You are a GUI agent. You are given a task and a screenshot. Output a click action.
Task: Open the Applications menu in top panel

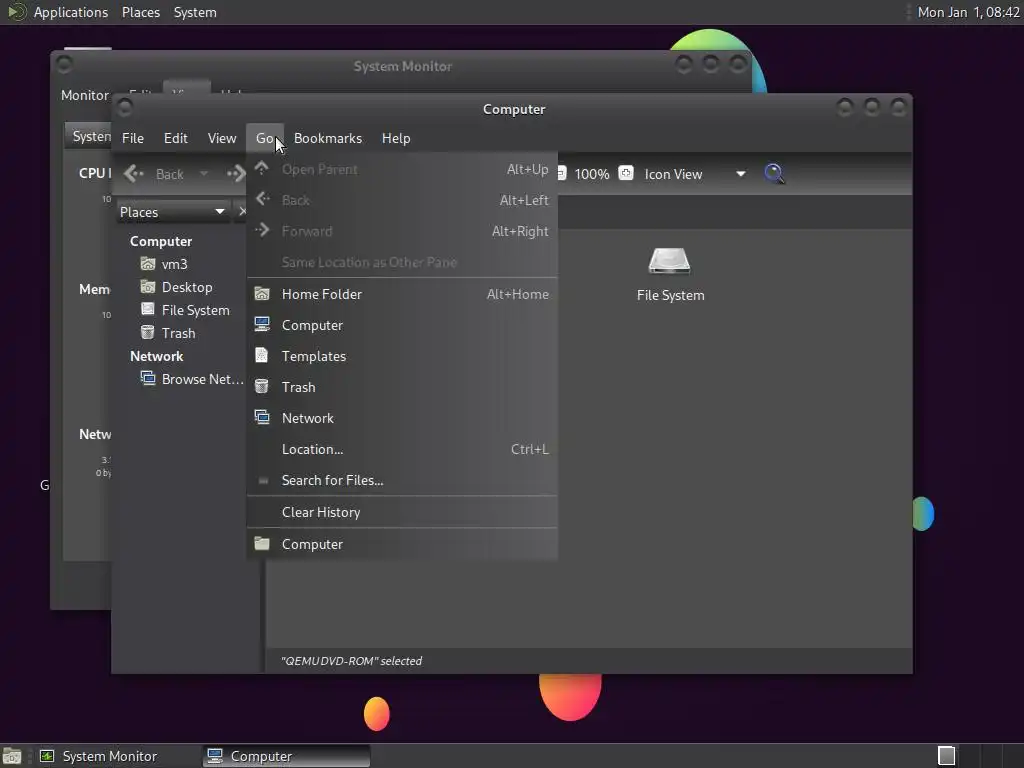click(71, 12)
